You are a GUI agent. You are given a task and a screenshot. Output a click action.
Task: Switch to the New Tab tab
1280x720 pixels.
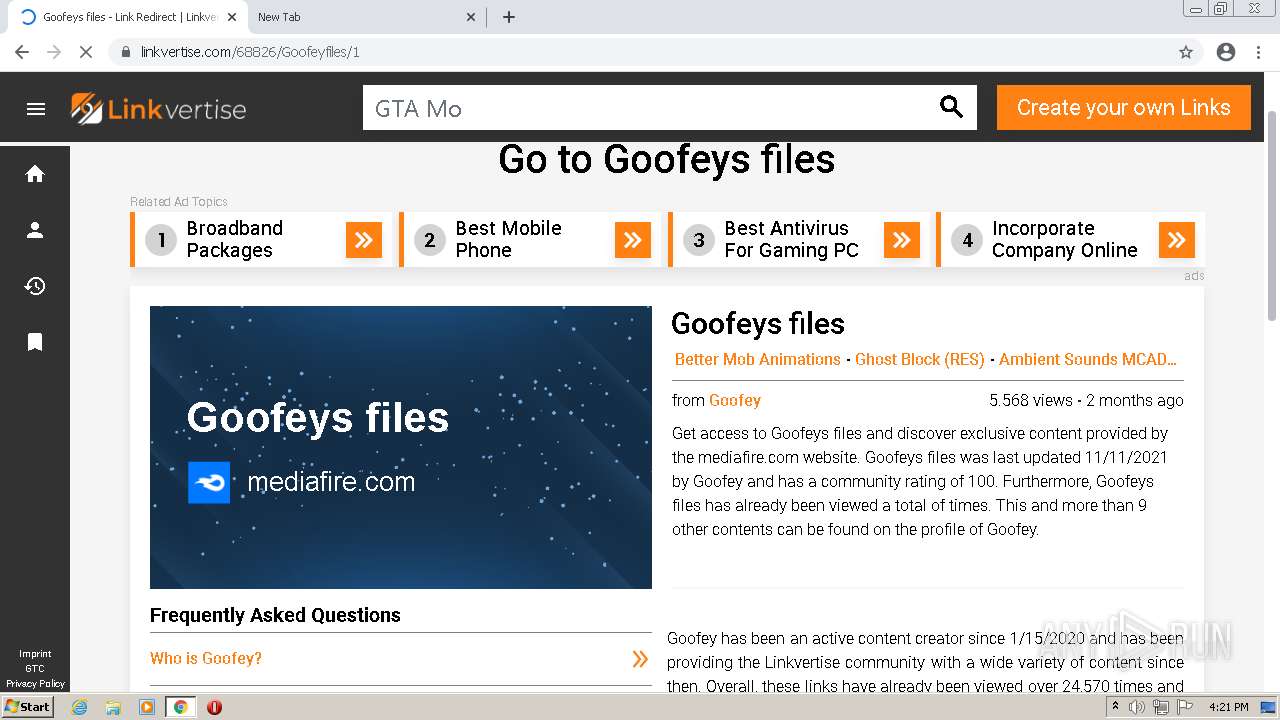(x=360, y=17)
